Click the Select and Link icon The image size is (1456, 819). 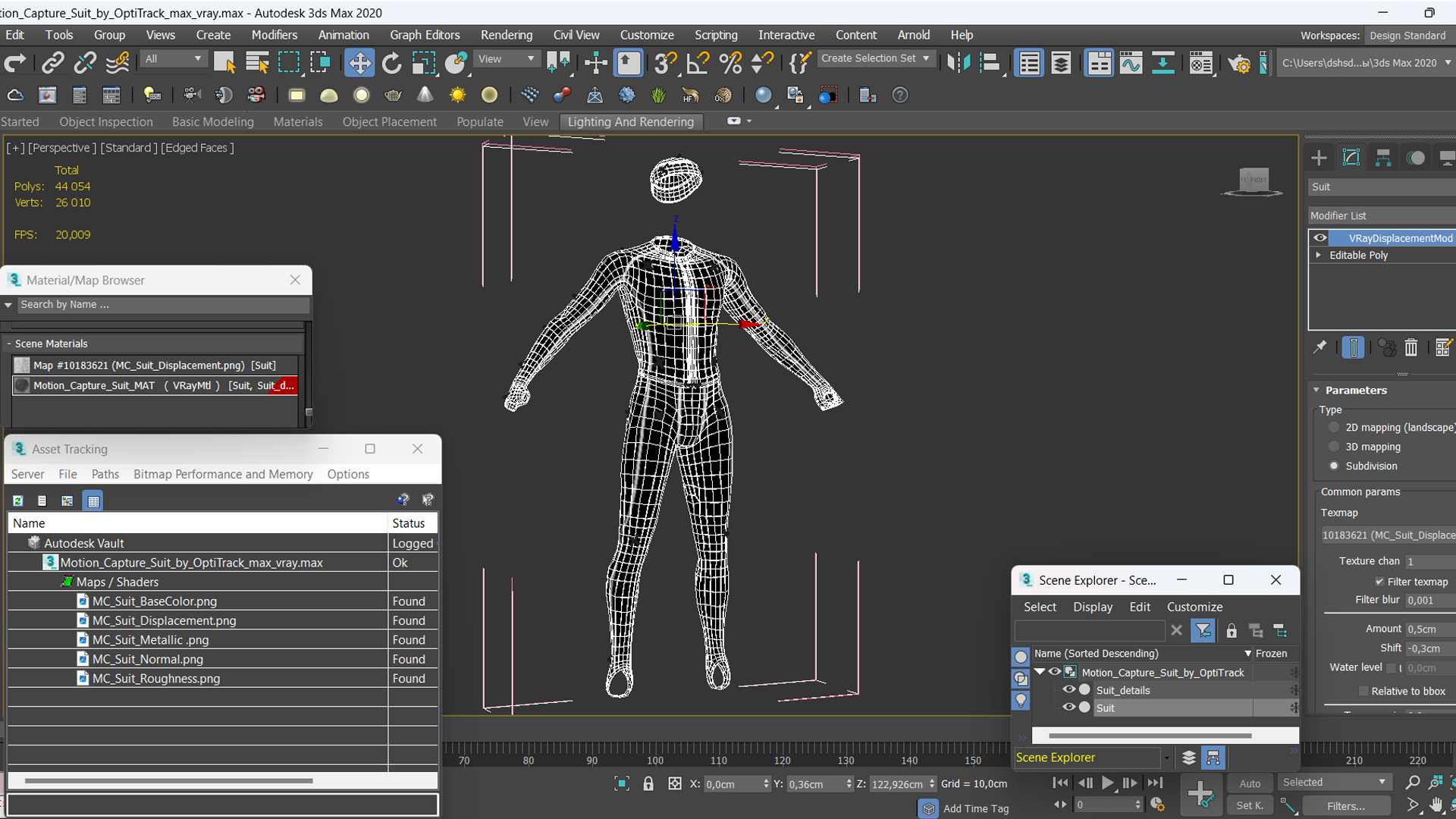coord(52,63)
